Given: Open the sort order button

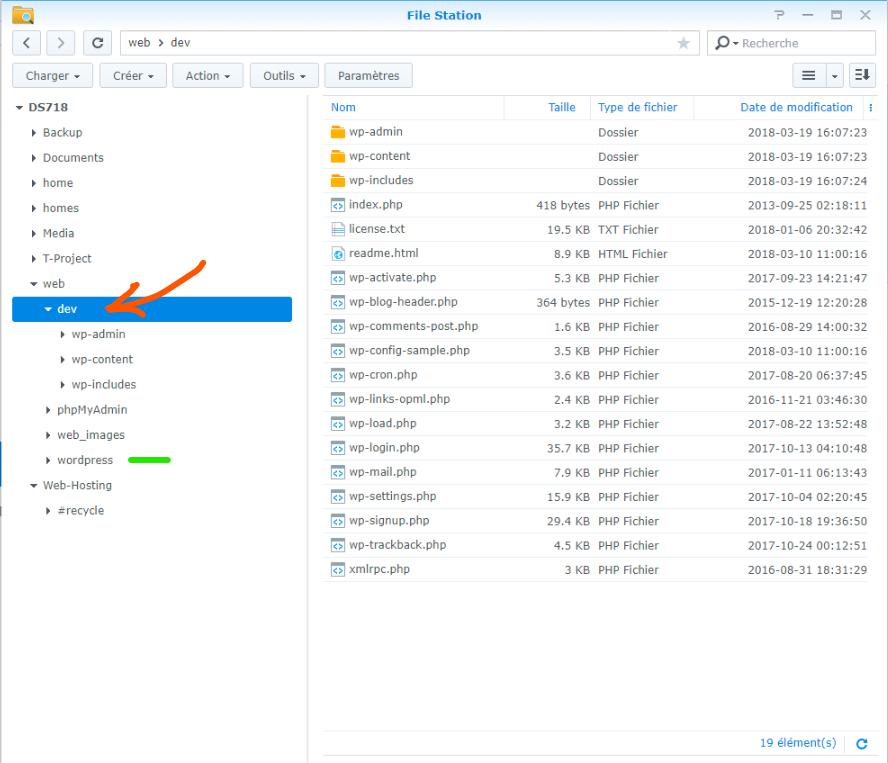Looking at the screenshot, I should pos(863,75).
